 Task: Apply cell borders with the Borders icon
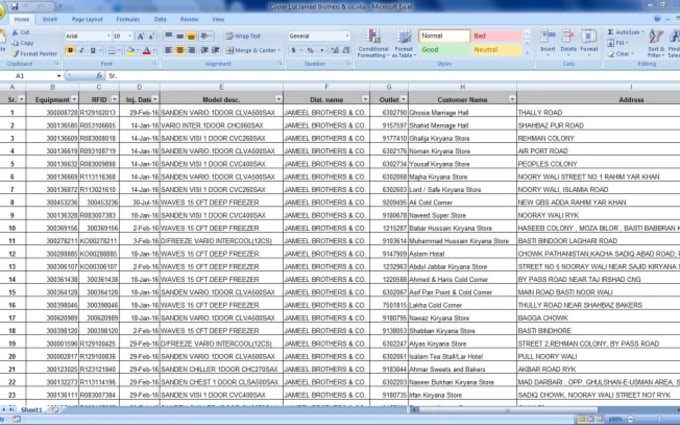[x=111, y=51]
